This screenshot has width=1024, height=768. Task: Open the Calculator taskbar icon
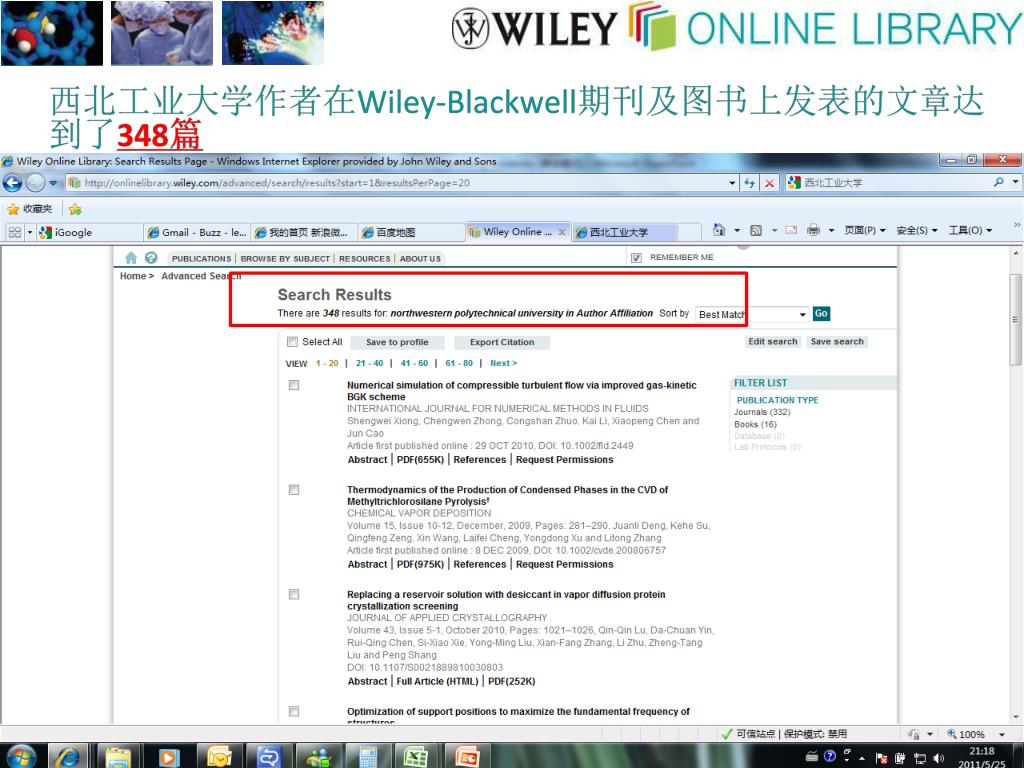[x=368, y=756]
